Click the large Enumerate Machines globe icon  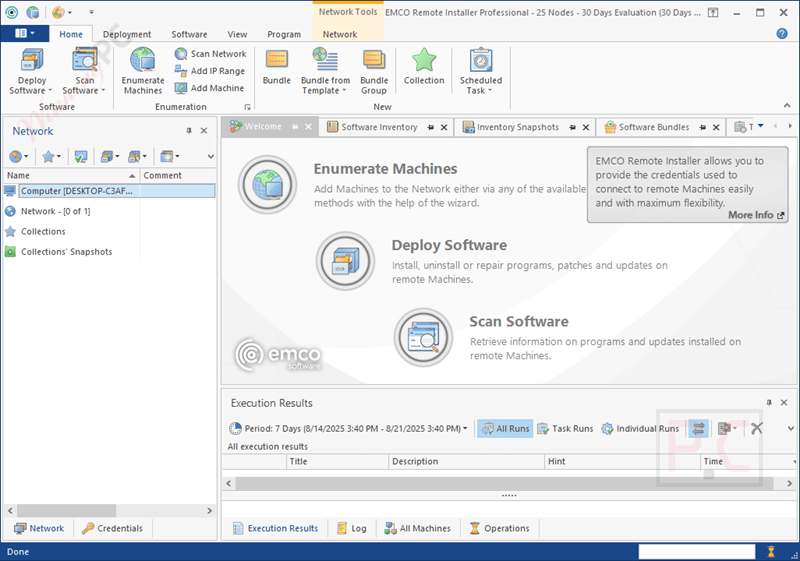267,185
